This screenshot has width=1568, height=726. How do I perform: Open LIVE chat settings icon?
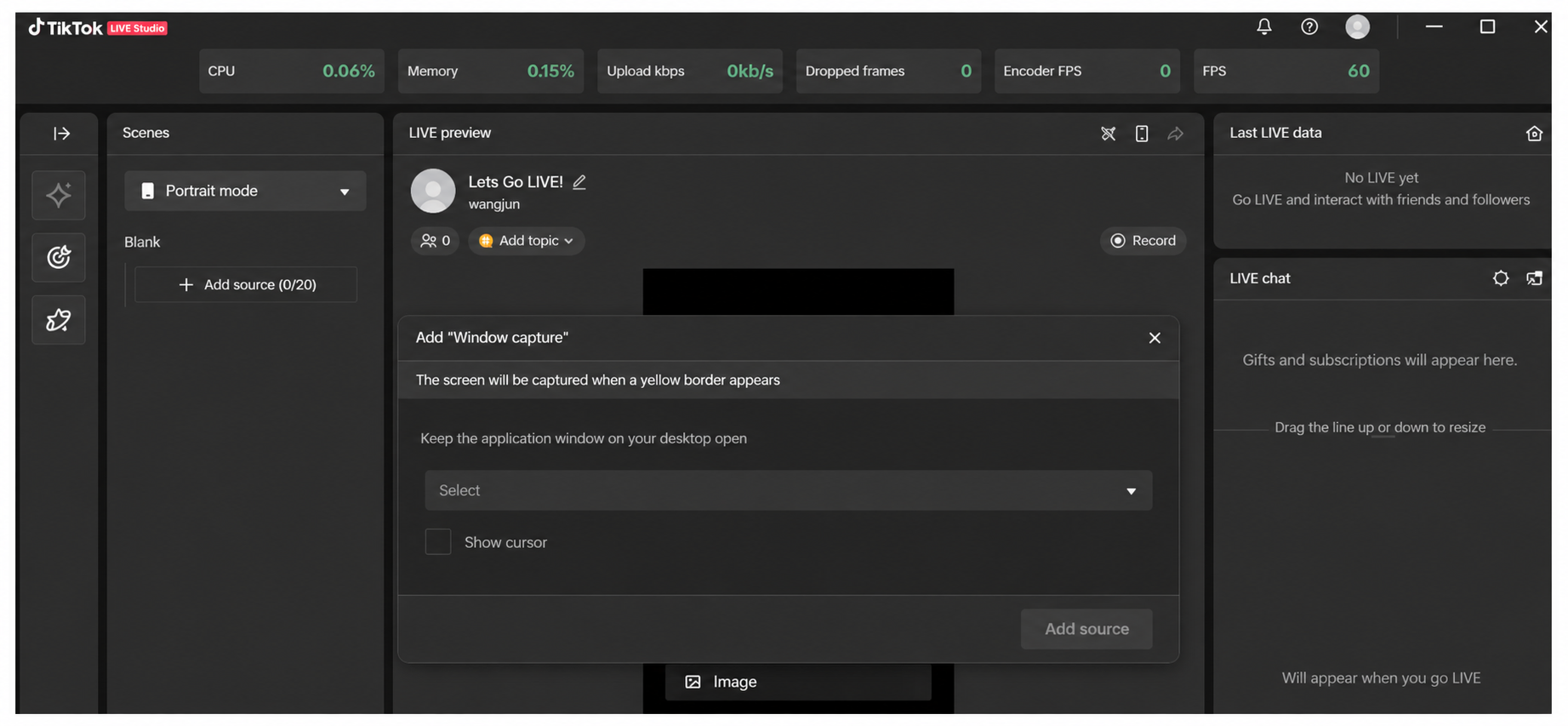click(x=1501, y=278)
